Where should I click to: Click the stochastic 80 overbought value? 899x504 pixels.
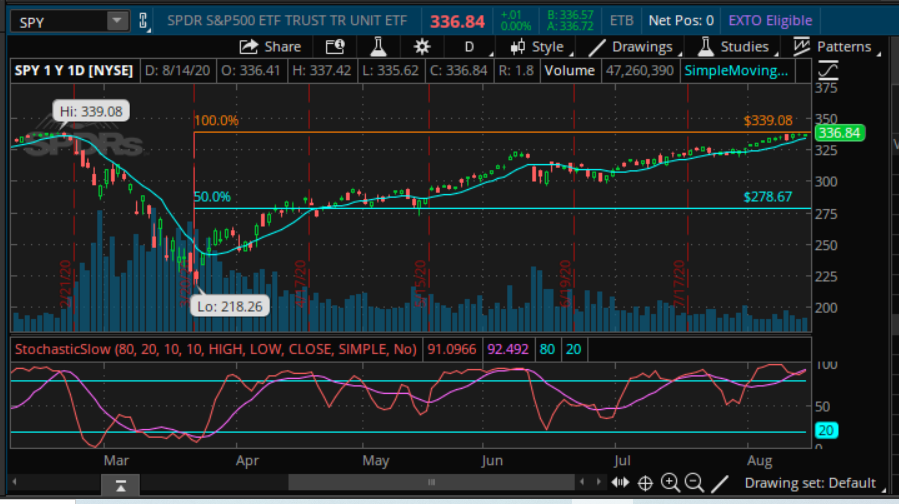coord(547,350)
